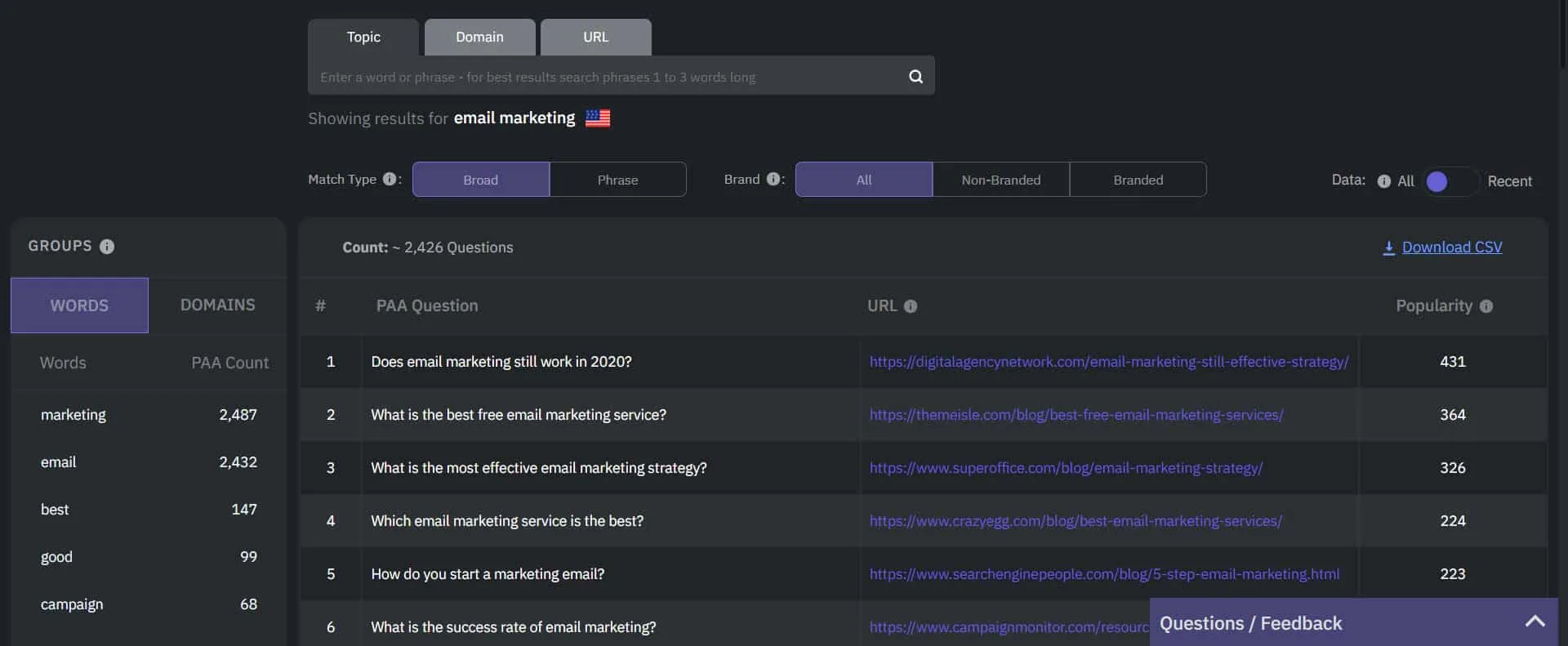The image size is (1568, 646).
Task: Click the Groups info icon
Action: 107,247
